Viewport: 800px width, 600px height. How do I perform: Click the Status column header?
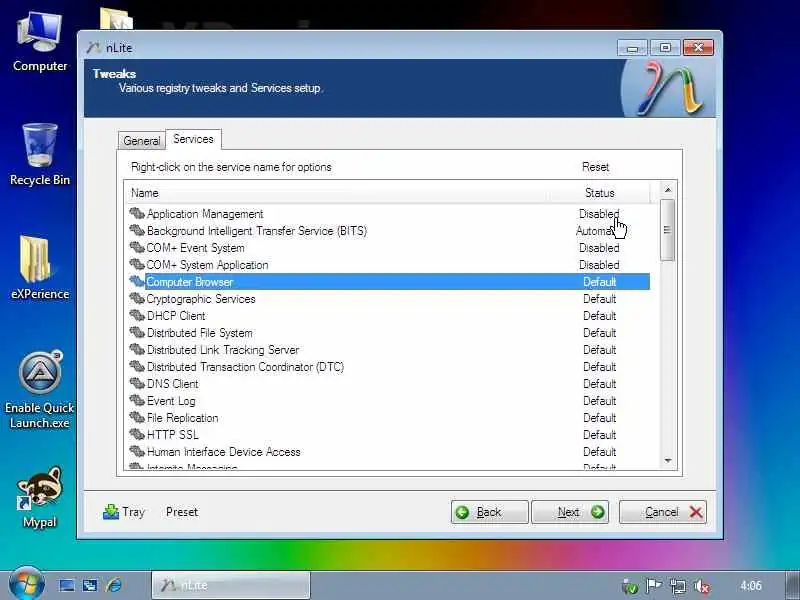coord(599,193)
